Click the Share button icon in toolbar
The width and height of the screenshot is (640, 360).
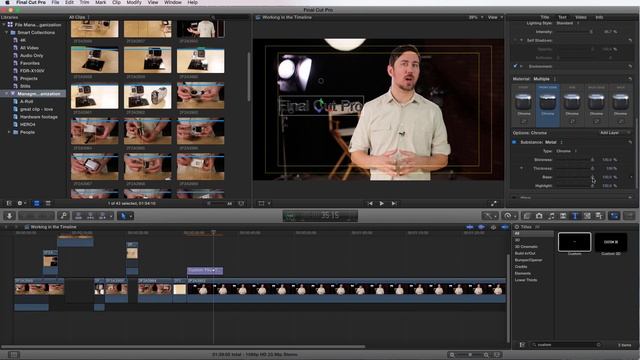tap(629, 216)
